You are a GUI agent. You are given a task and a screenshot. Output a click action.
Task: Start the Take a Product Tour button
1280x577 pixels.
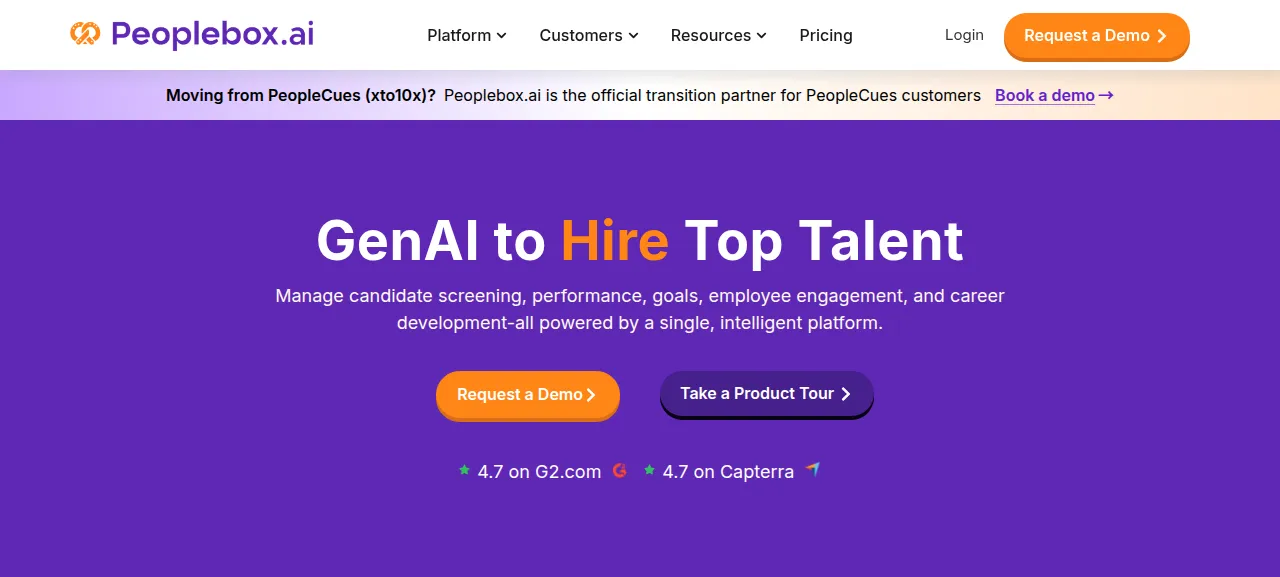pos(767,394)
